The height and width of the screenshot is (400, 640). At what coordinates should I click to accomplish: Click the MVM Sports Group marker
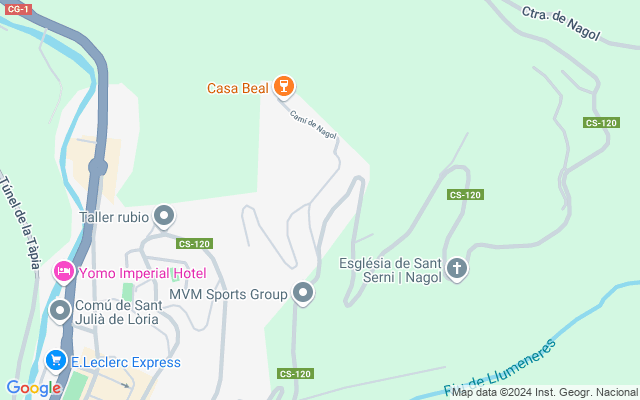tap(303, 293)
